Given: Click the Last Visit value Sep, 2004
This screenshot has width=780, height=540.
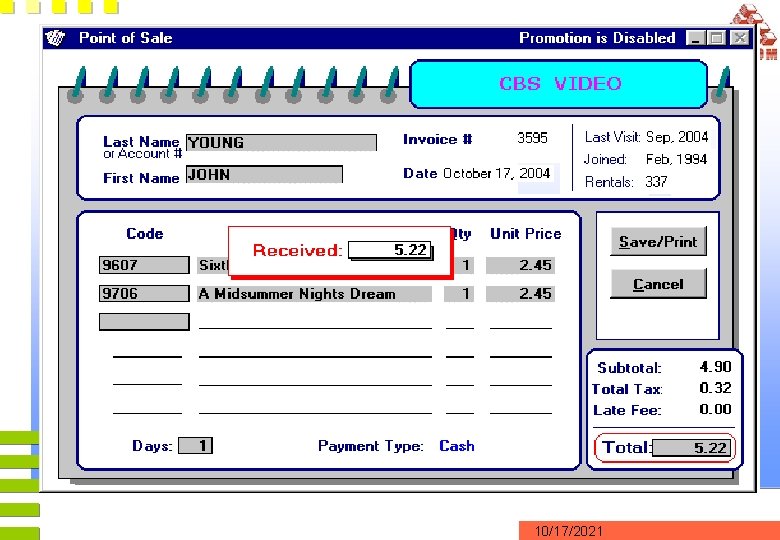Looking at the screenshot, I should click(x=677, y=137).
